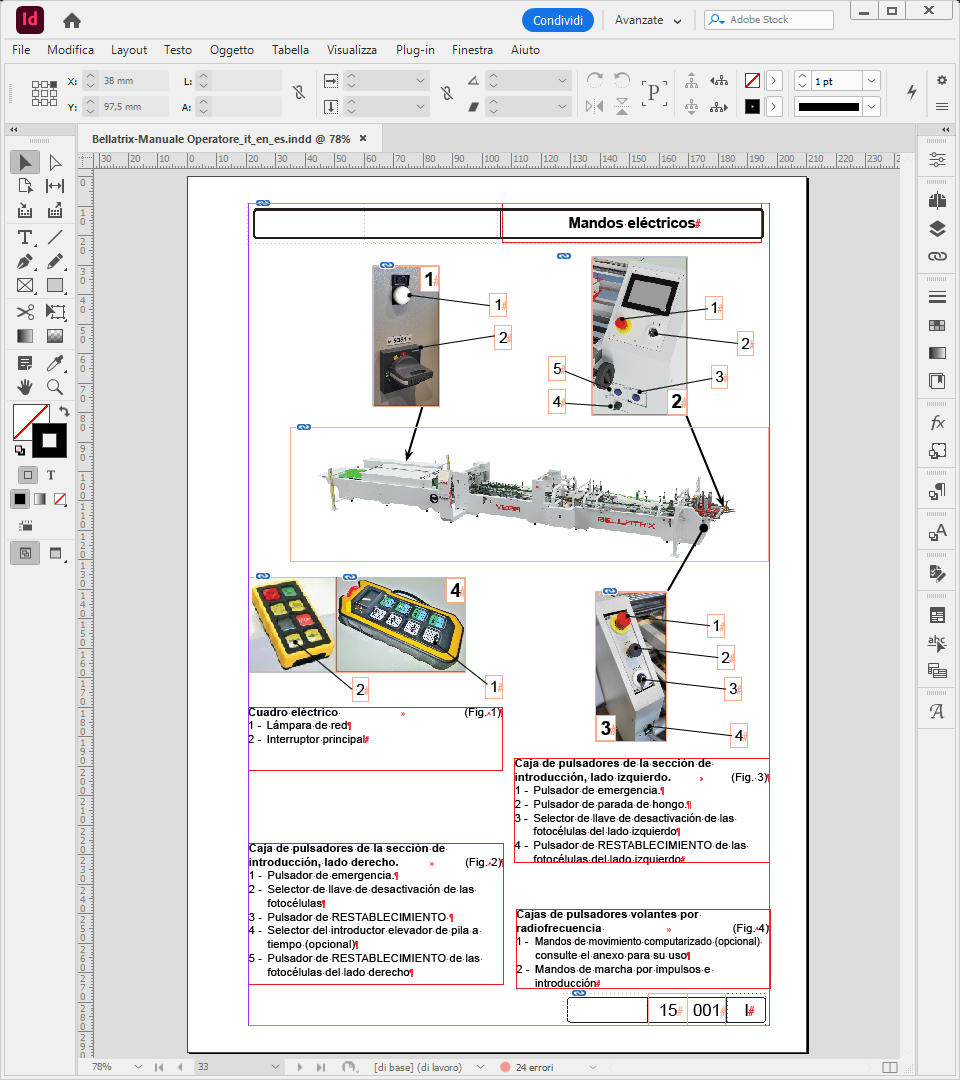Image resolution: width=960 pixels, height=1080 pixels.
Task: Select the Rectangle Frame tool
Action: click(25, 285)
